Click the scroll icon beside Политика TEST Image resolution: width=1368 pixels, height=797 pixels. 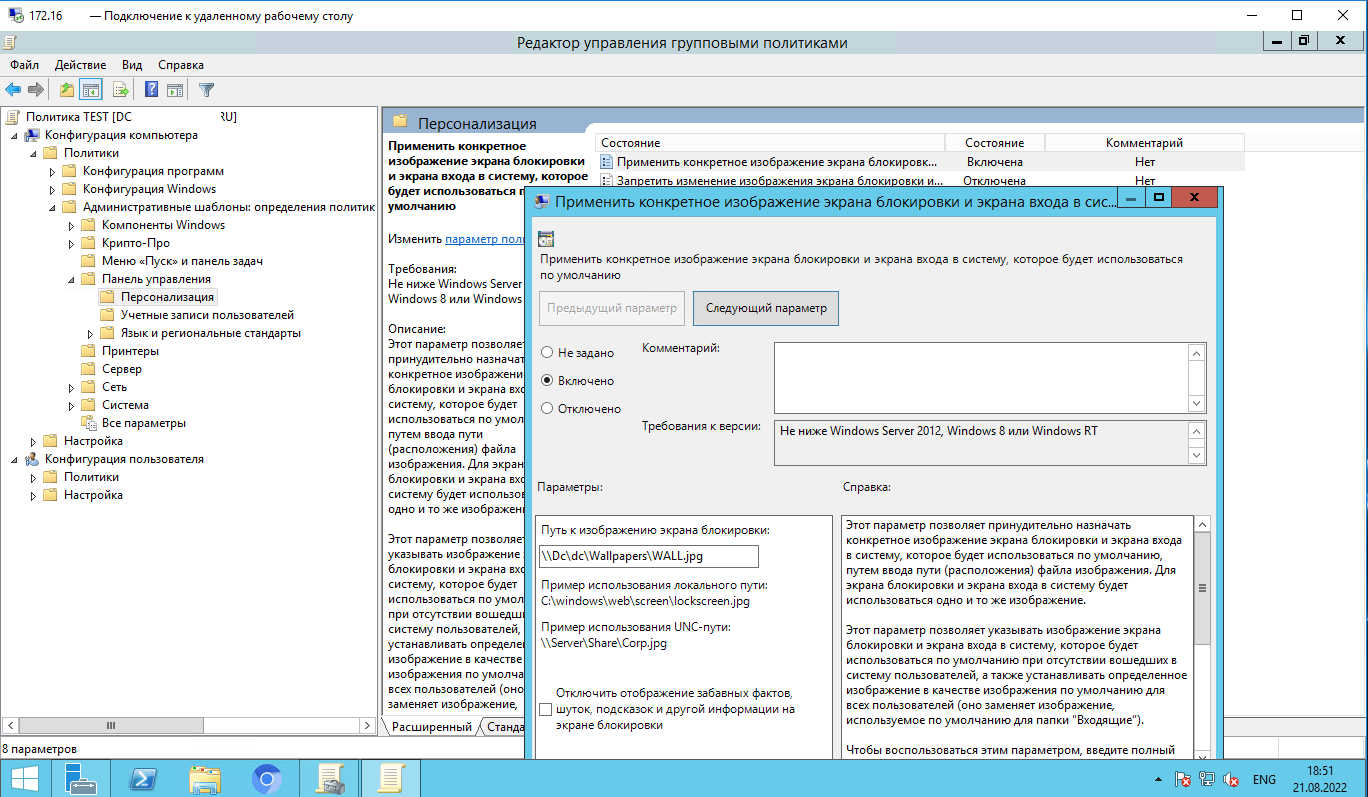pyautogui.click(x=14, y=117)
